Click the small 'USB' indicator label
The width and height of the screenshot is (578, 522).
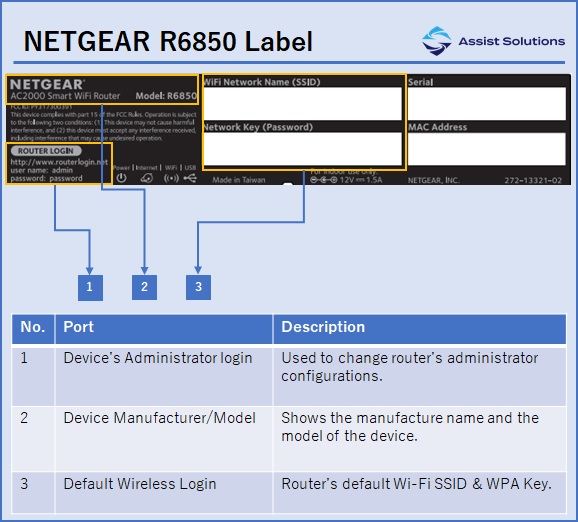pyautogui.click(x=190, y=168)
